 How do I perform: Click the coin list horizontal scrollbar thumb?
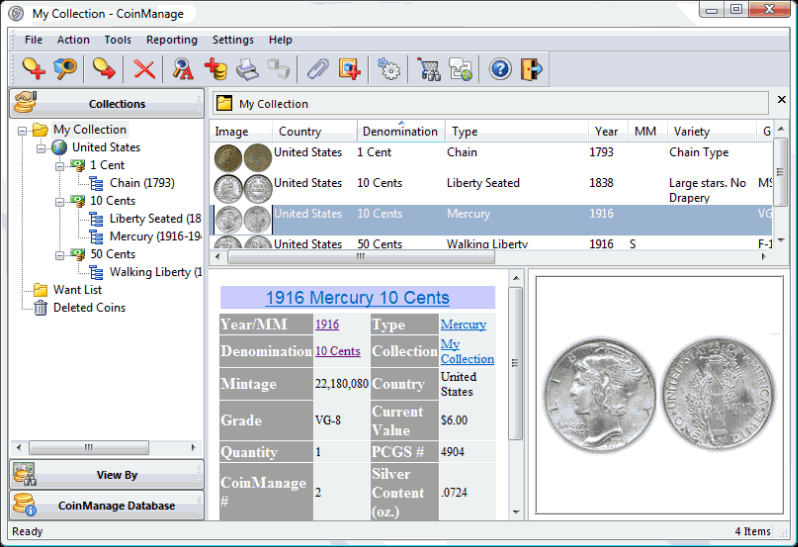(x=360, y=257)
